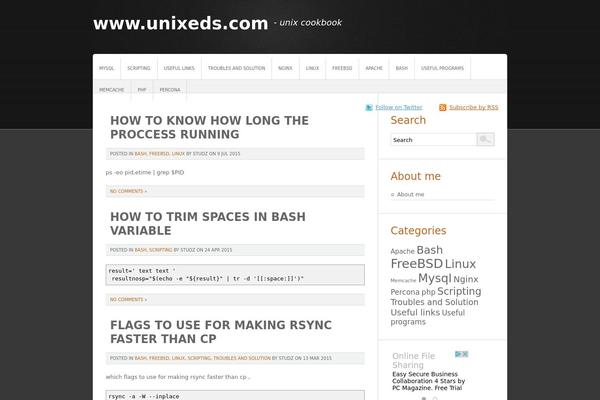Open the LINUX menu item
Viewport: 600px width, 400px height.
coord(312,68)
